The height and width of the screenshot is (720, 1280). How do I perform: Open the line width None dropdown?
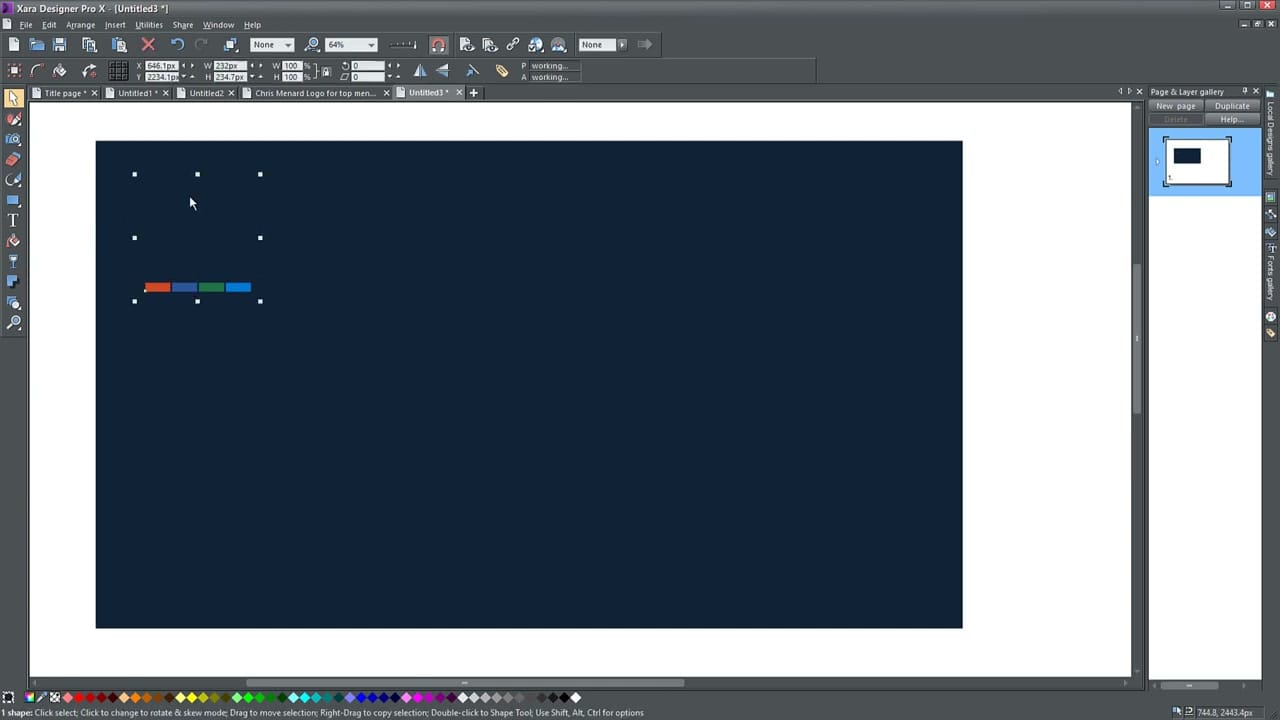click(288, 44)
